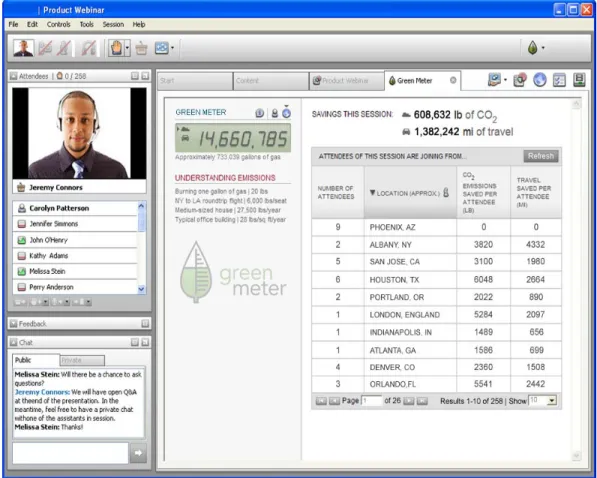The image size is (597, 478).
Task: Select attendee Melissa Stein in list
Action: coord(75,271)
